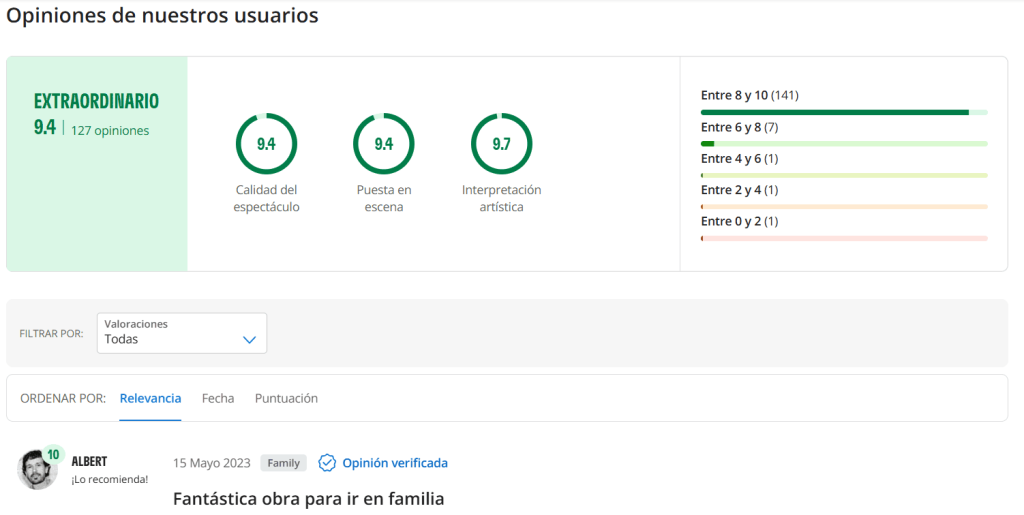Viewport: 1024px width, 515px height.
Task: Click the 9.4 Puesta en escena circle
Action: click(384, 144)
